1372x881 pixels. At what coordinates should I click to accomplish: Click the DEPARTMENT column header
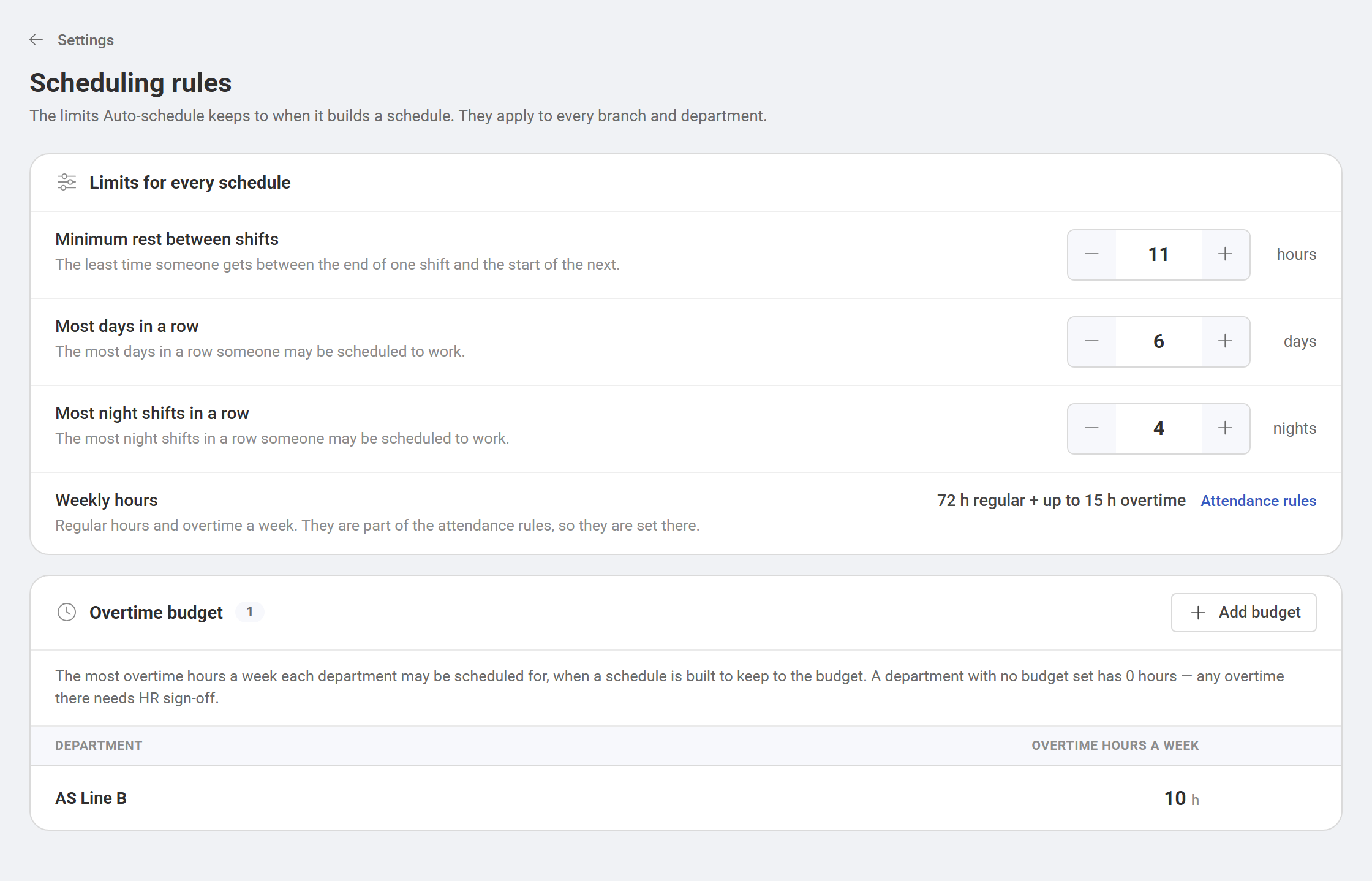[x=99, y=746]
